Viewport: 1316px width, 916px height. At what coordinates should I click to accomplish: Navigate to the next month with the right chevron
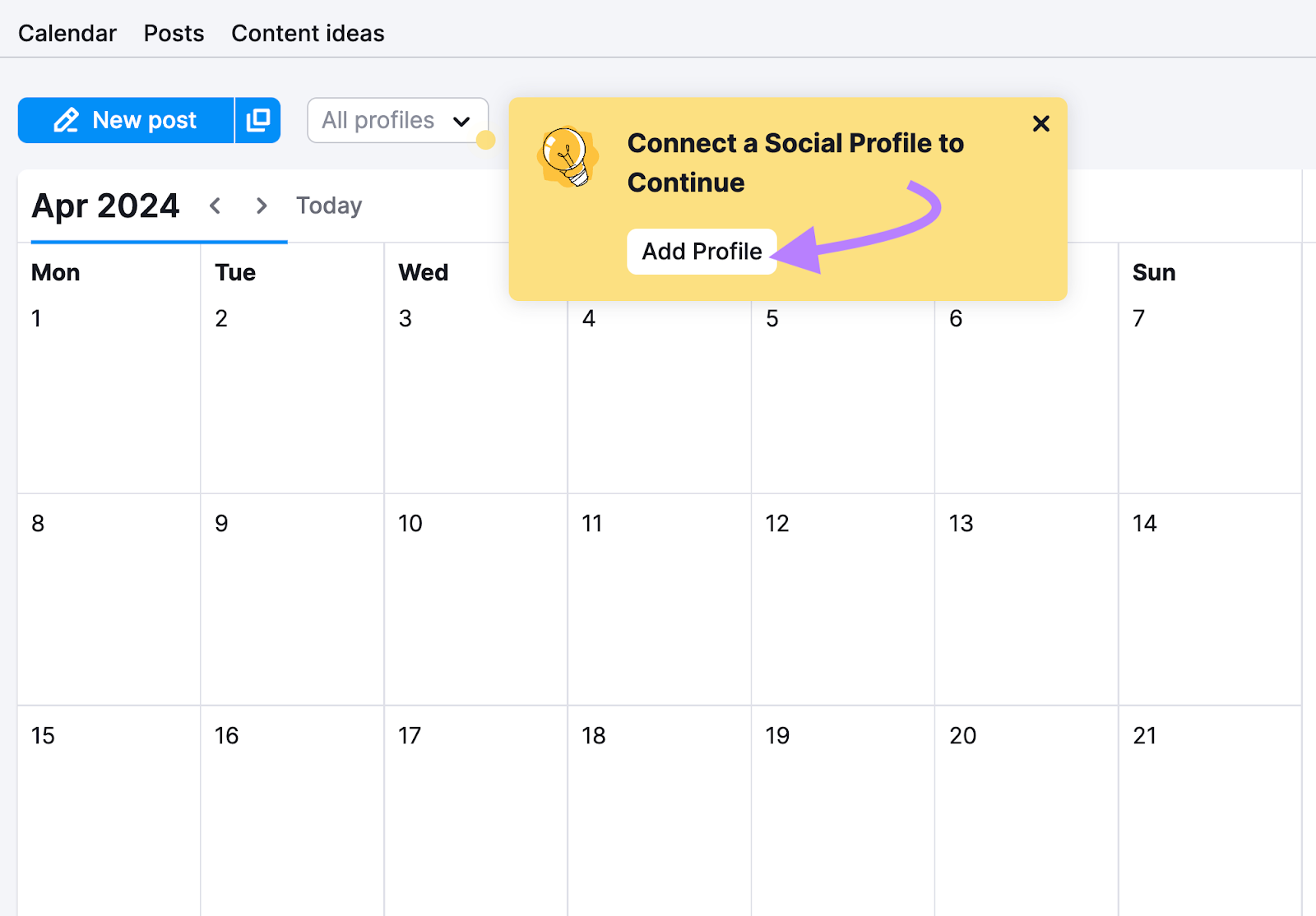[x=262, y=206]
